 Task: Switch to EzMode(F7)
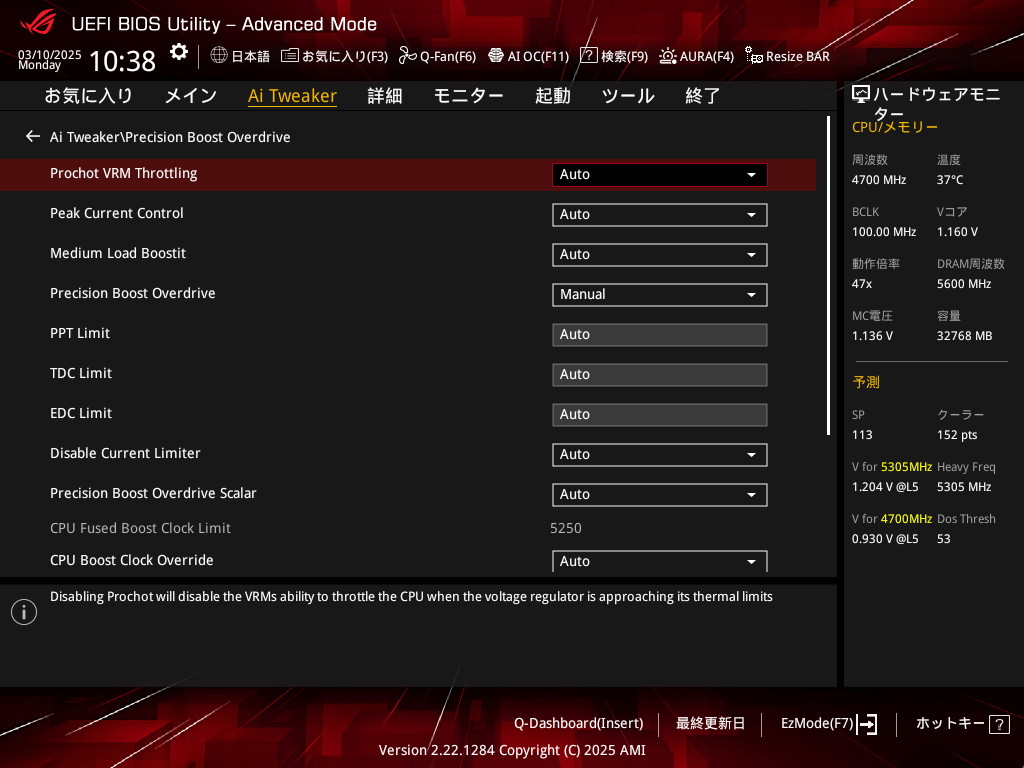(x=817, y=724)
